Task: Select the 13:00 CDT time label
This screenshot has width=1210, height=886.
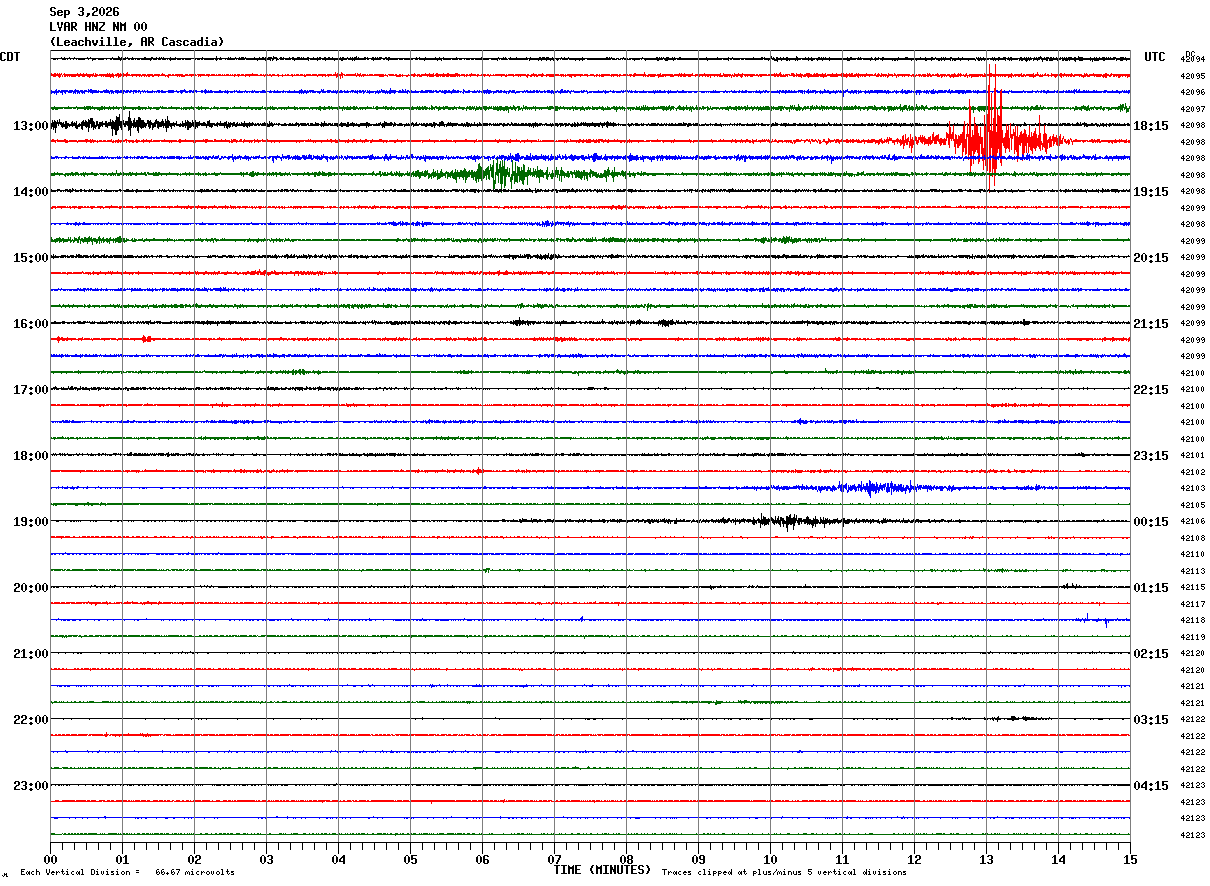Action: tap(30, 125)
